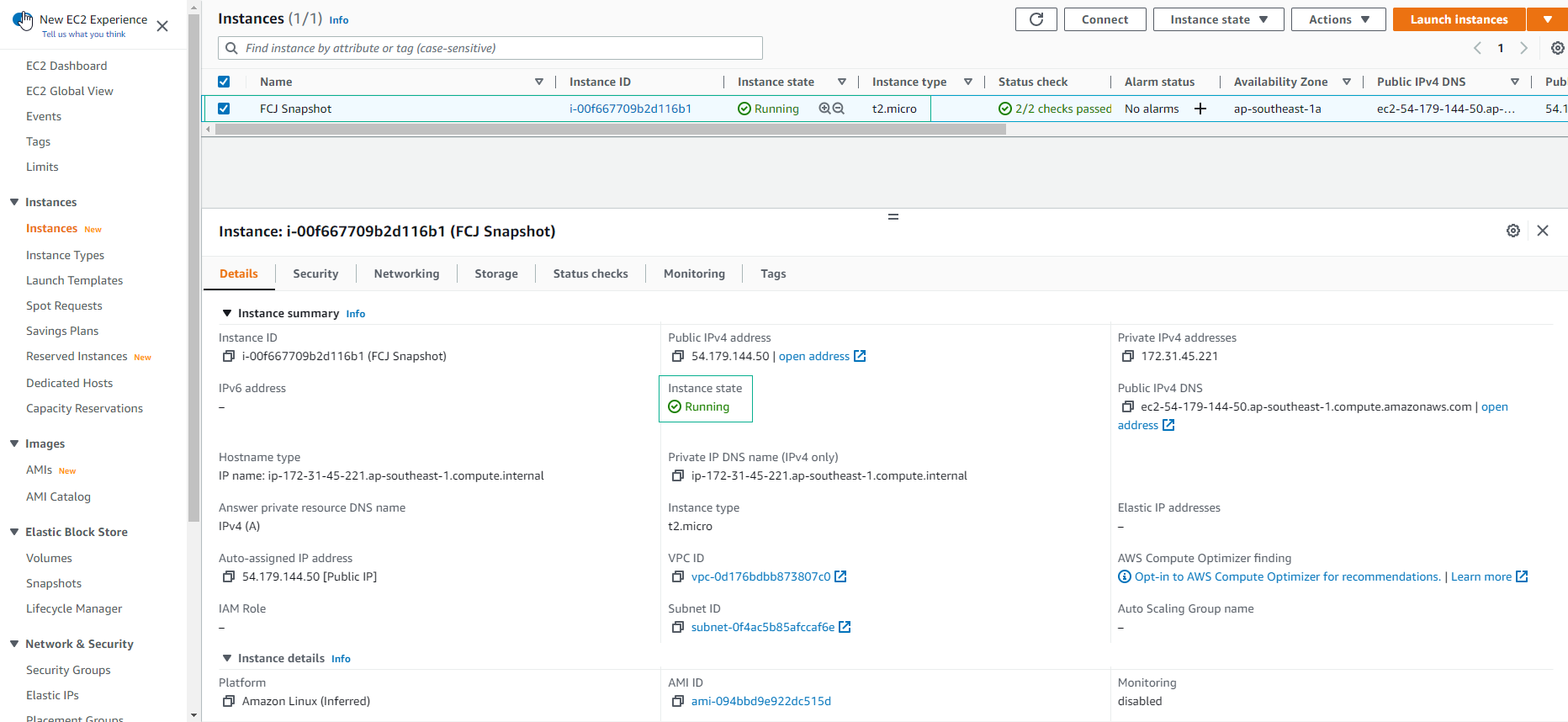1568x722 pixels.
Task: Click the Launch instances button
Action: 1459,19
